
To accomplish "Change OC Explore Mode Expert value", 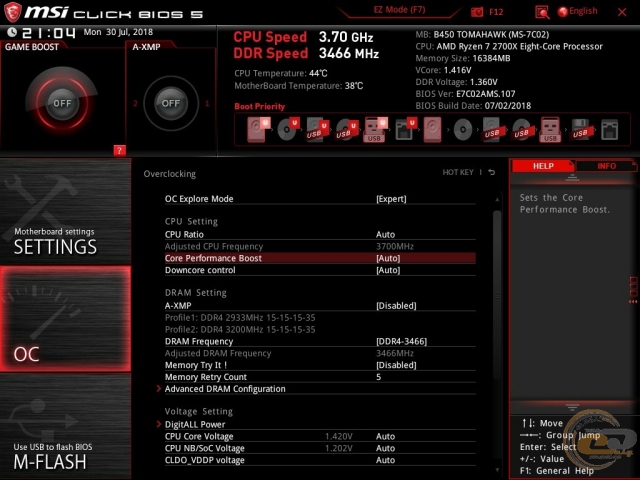I will (391, 199).
